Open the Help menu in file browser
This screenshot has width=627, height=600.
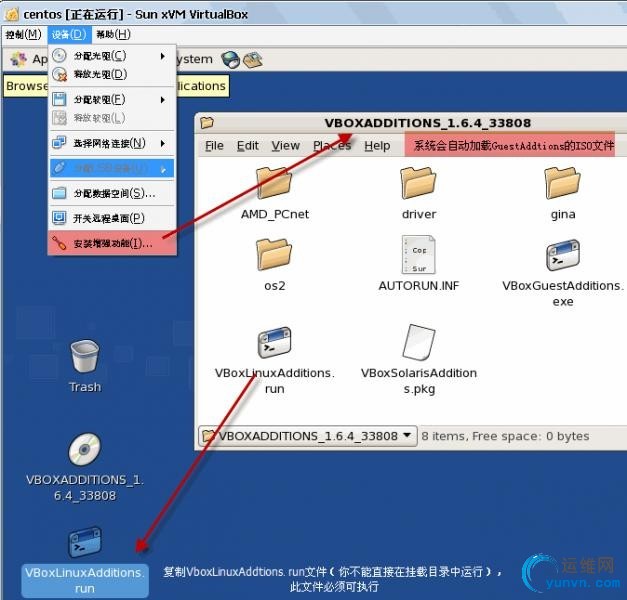(377, 146)
